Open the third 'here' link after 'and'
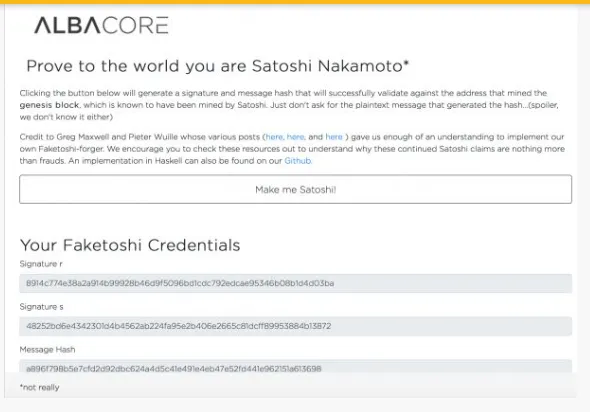Screen dimensions: 590x412 click(334, 137)
